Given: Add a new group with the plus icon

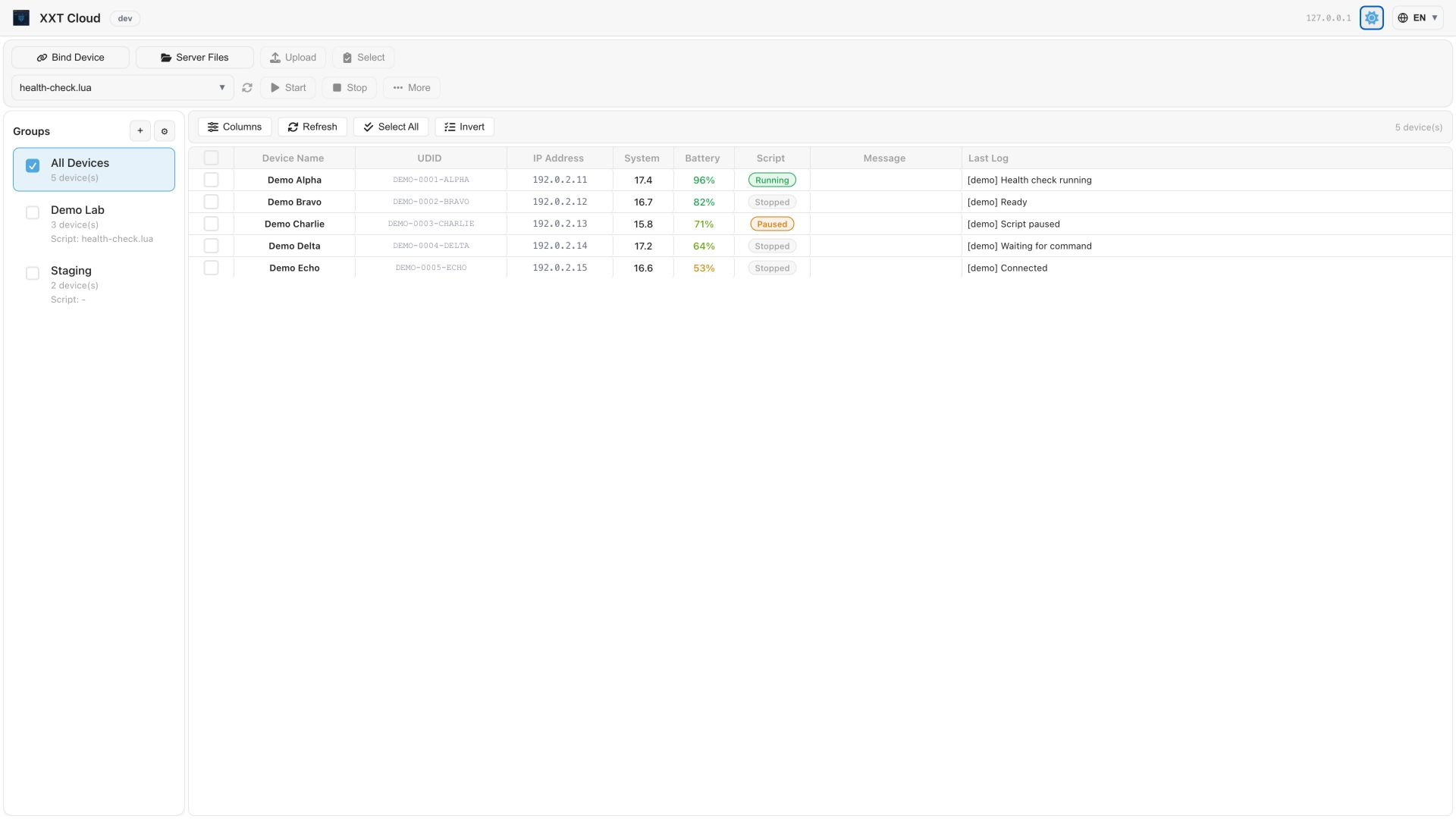Looking at the screenshot, I should [140, 131].
